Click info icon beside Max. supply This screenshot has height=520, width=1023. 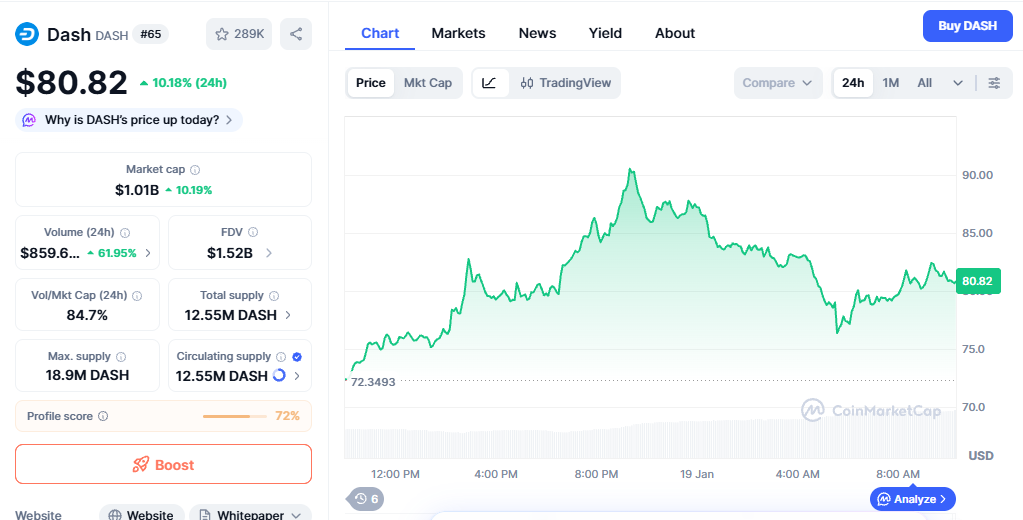(121, 357)
